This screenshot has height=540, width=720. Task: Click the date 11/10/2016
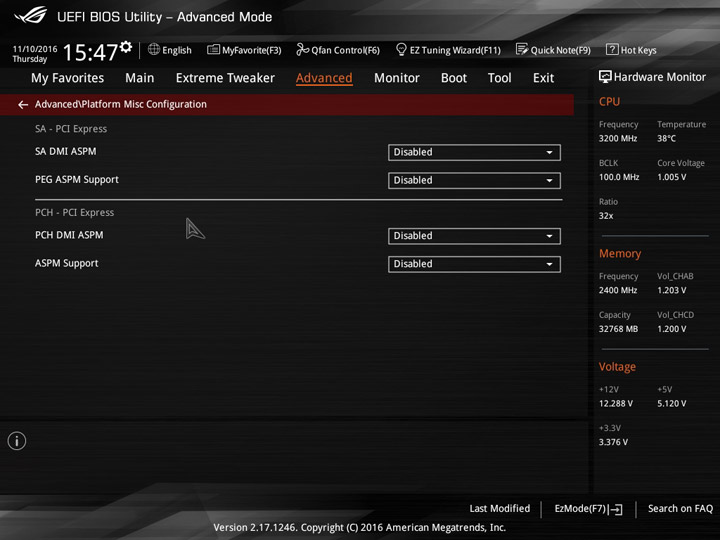(x=35, y=49)
